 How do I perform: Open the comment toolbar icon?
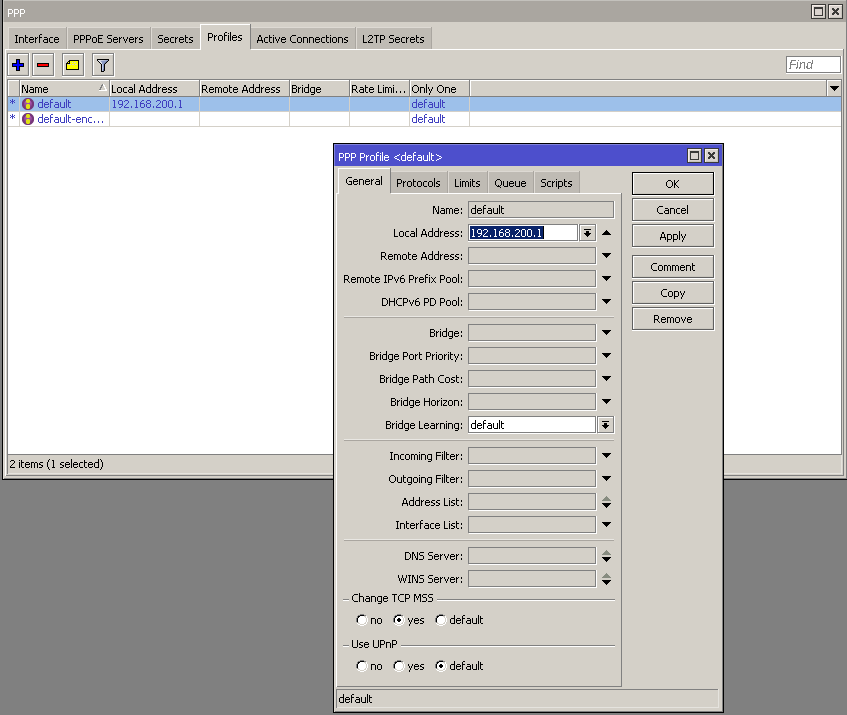coord(70,64)
